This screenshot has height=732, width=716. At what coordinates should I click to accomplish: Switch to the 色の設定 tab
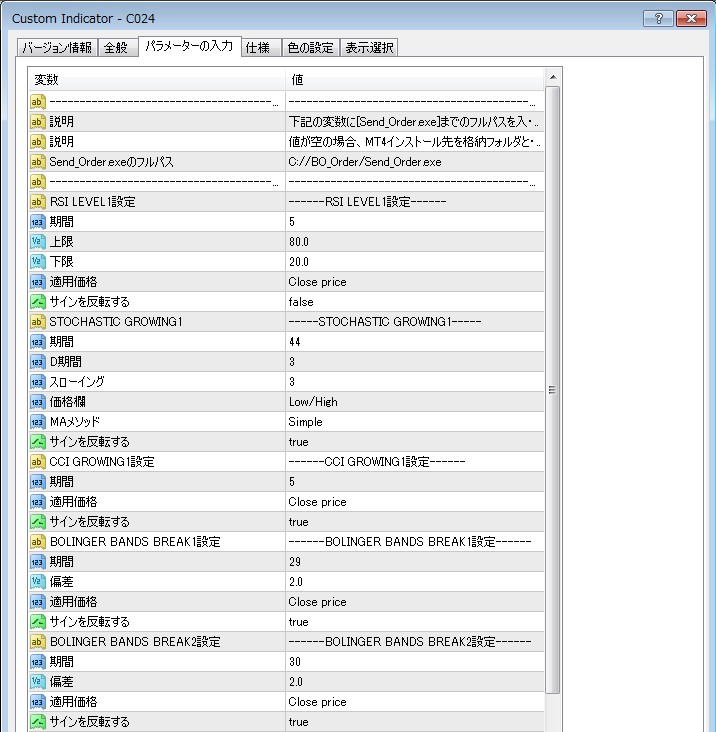coord(310,48)
